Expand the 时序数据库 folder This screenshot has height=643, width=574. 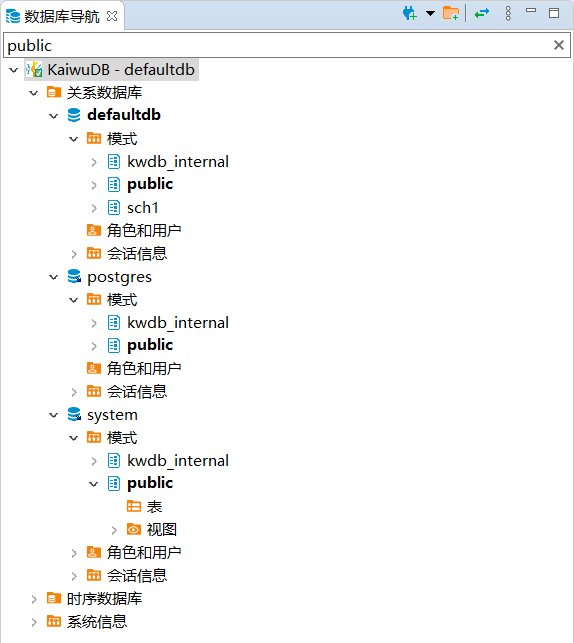pyautogui.click(x=34, y=599)
